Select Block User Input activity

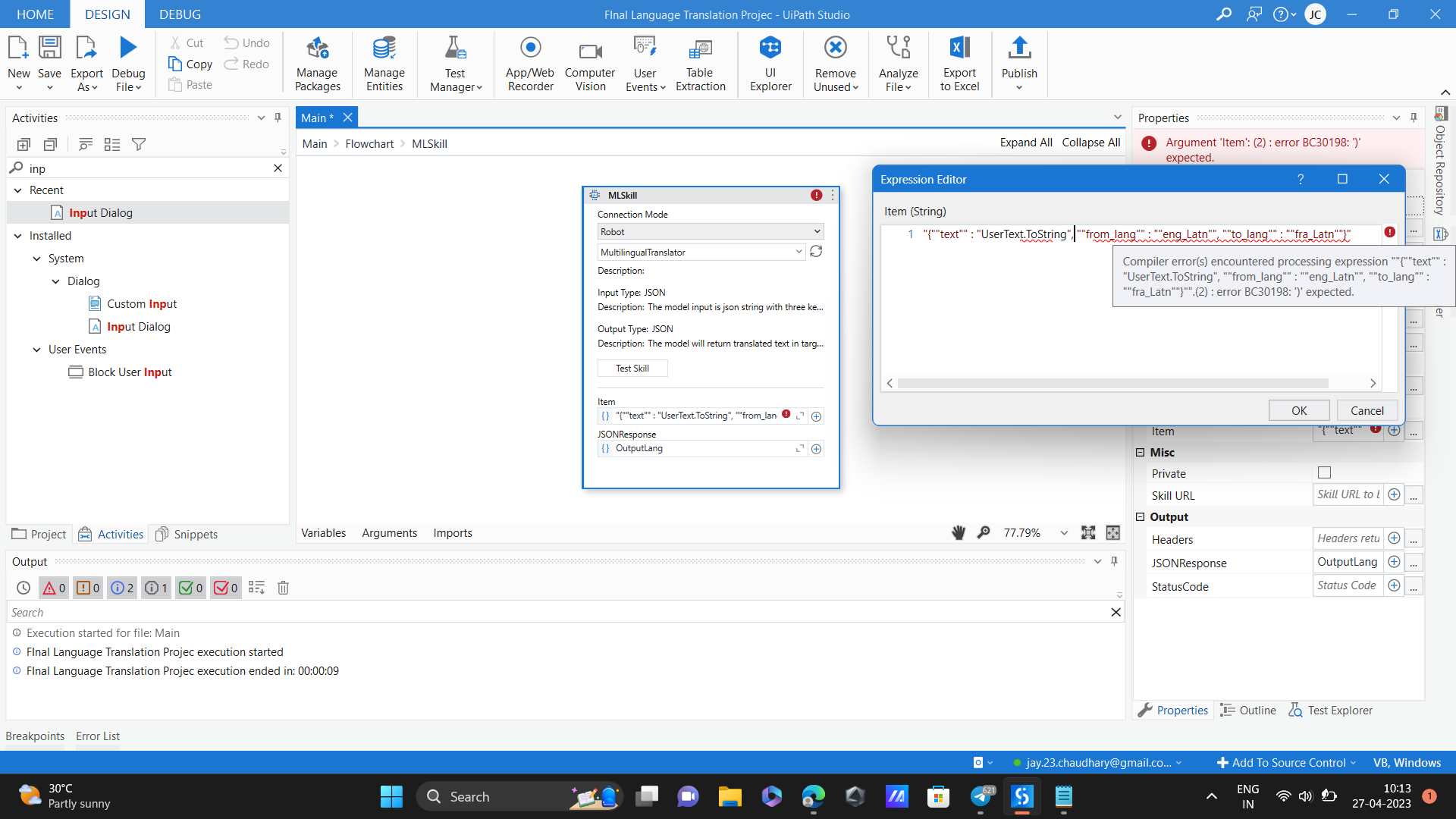tap(130, 372)
